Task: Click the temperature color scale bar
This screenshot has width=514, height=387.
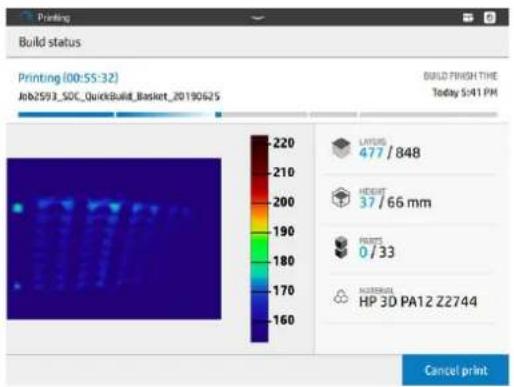Action: tap(260, 238)
